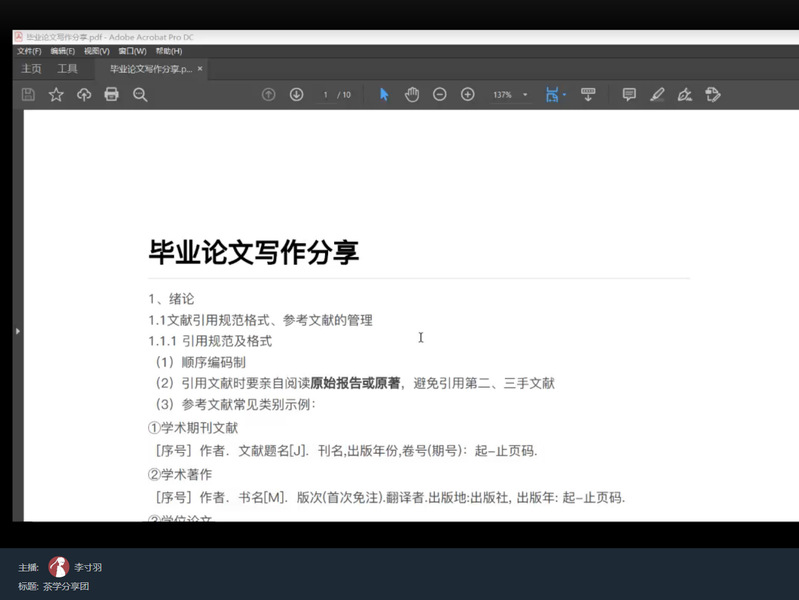This screenshot has height=600, width=799.
Task: Click the host avatar of 李寸羽
Action: pos(59,567)
